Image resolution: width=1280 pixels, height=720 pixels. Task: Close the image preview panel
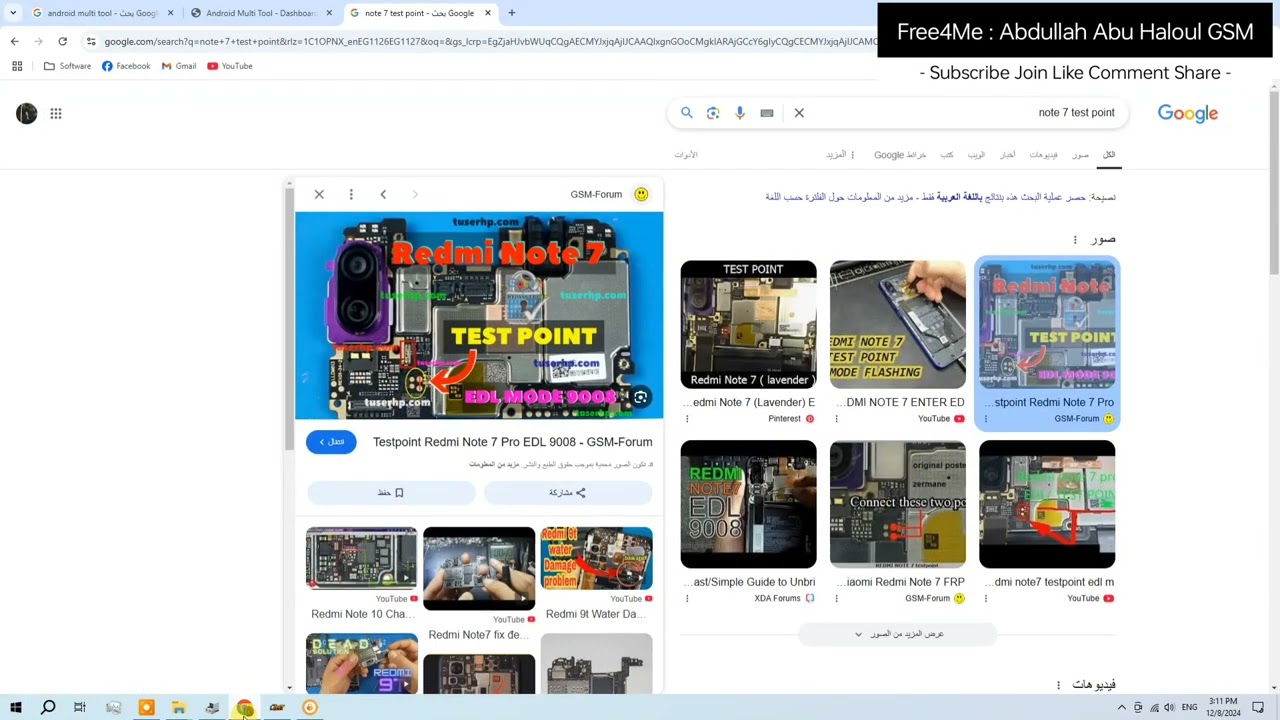click(x=319, y=194)
